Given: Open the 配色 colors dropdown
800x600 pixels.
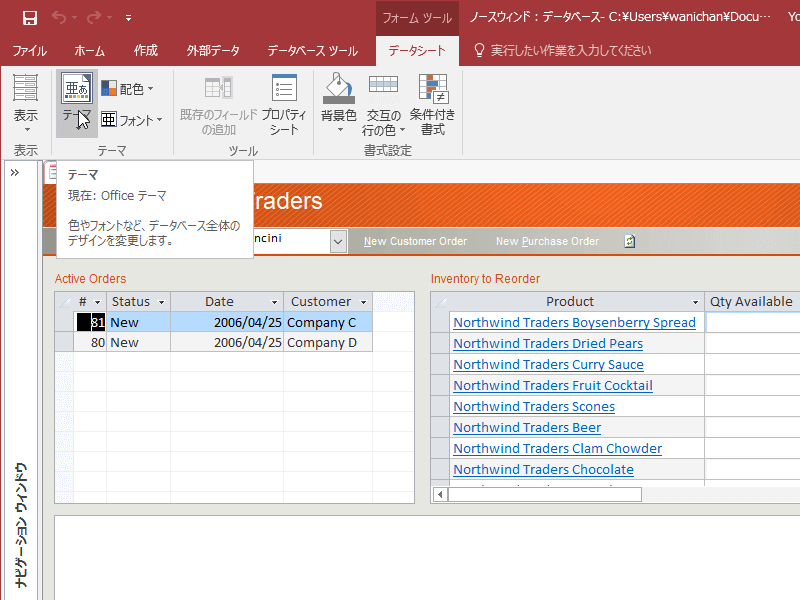Looking at the screenshot, I should click(127, 89).
